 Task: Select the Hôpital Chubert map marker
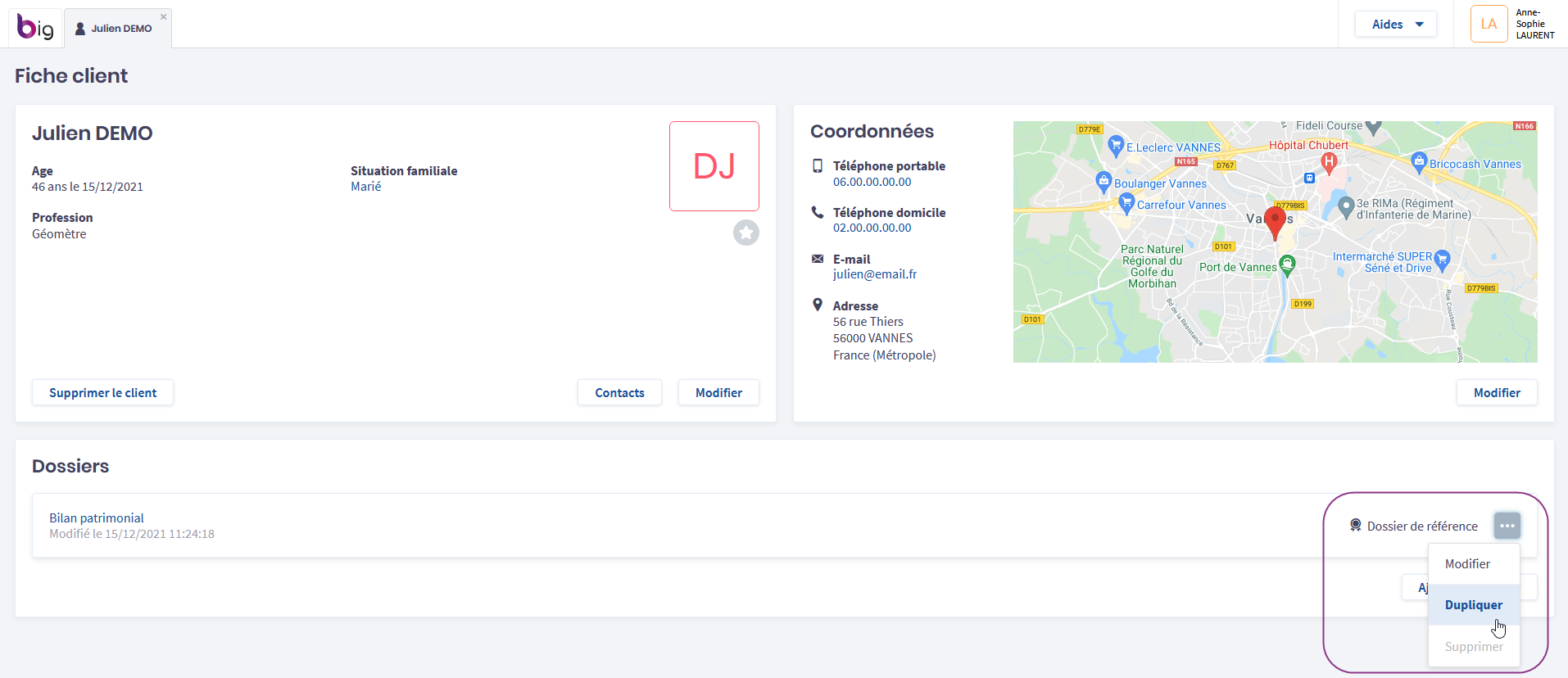tap(1330, 162)
